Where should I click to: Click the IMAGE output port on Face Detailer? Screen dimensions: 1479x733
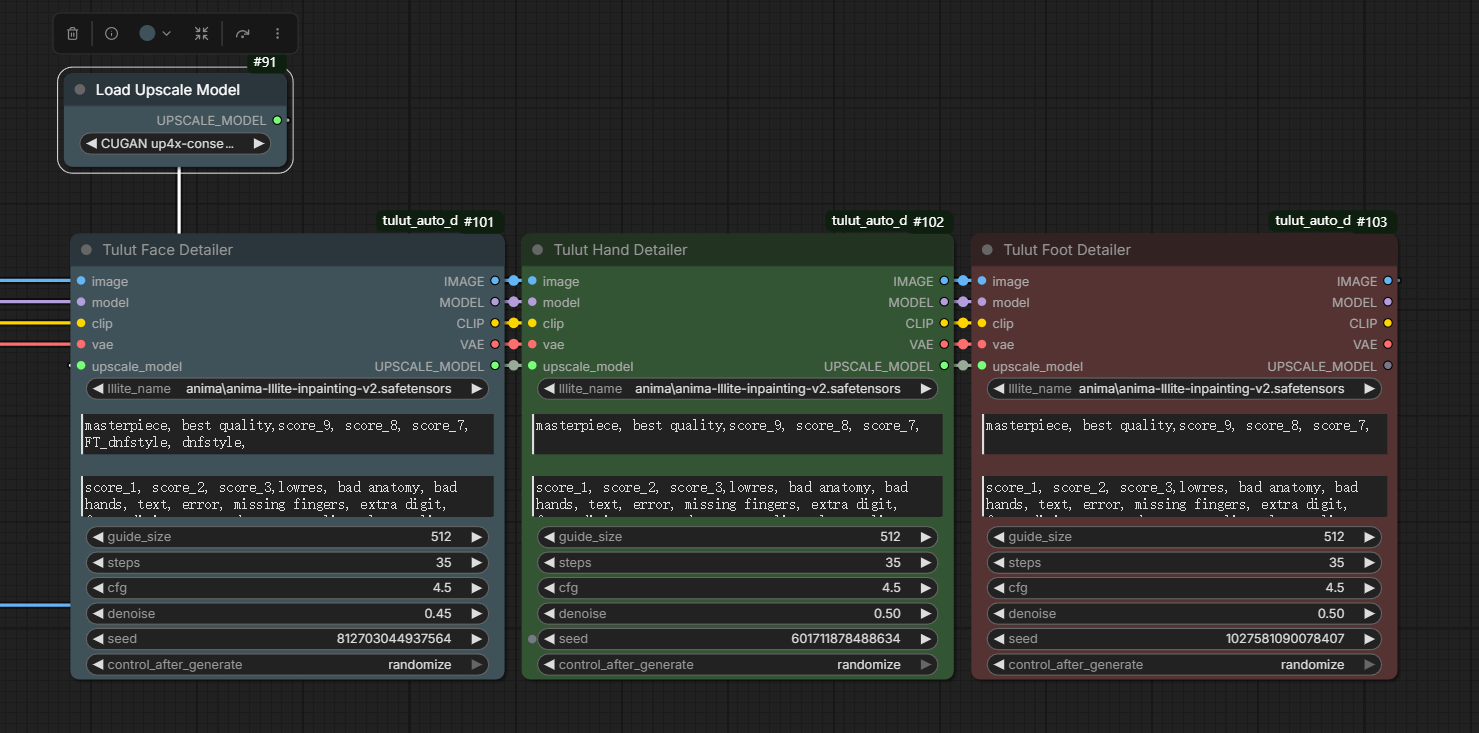[x=495, y=281]
